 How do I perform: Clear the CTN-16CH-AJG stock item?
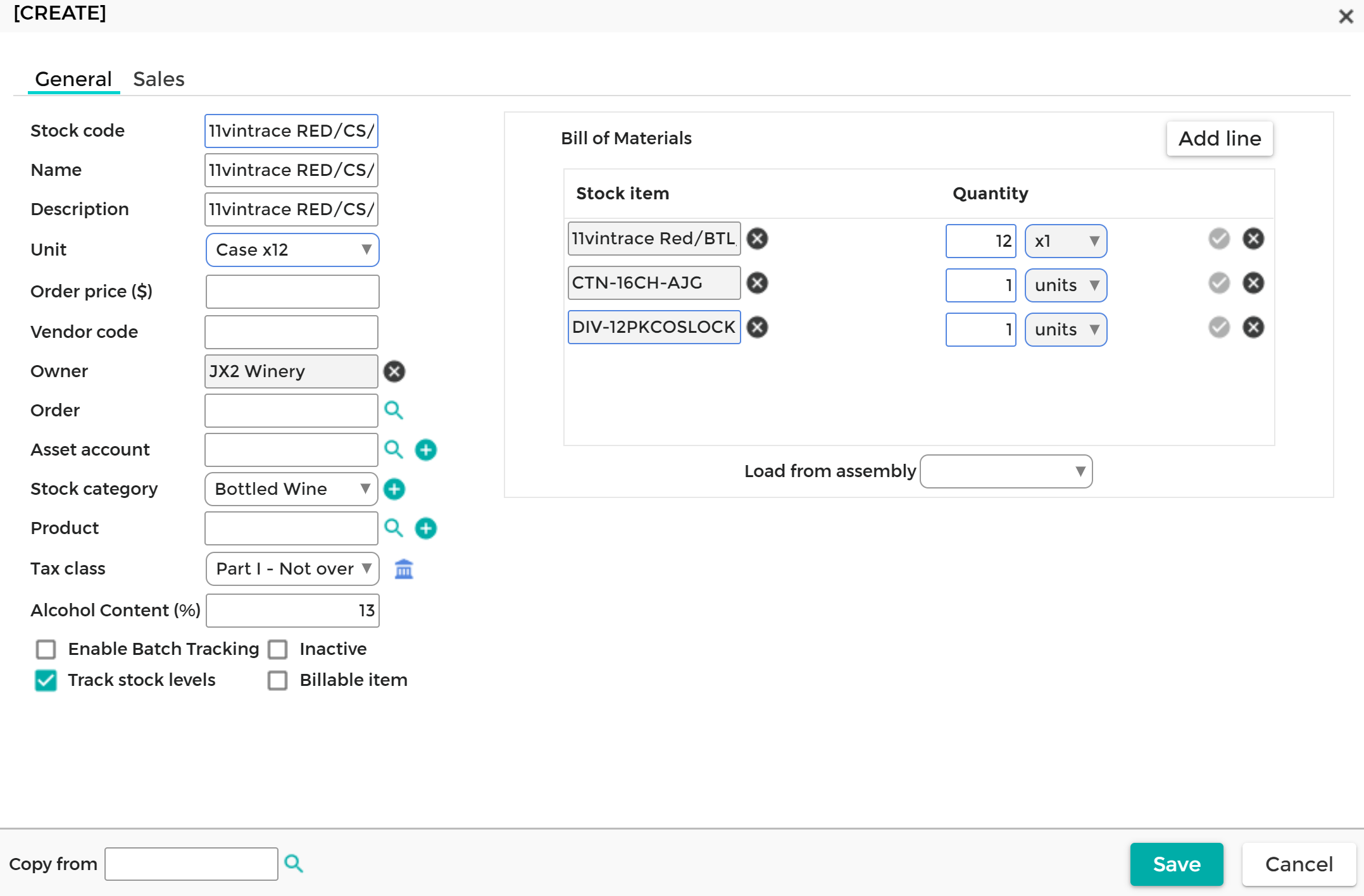click(x=757, y=283)
